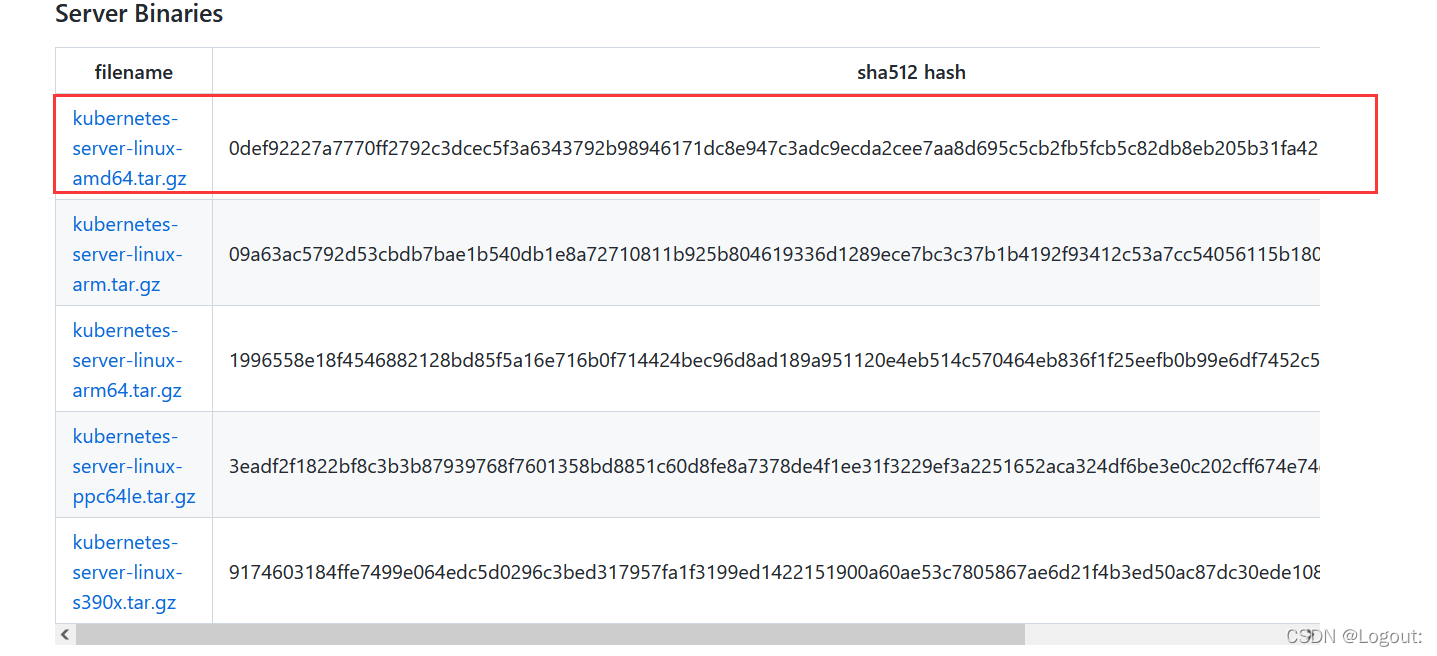
Task: Click the hash starting with 0def92227a
Action: coord(773,149)
